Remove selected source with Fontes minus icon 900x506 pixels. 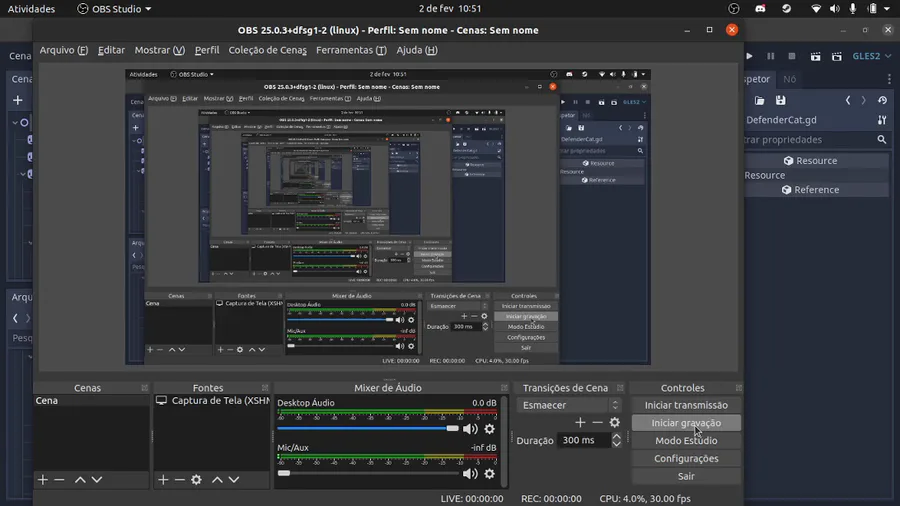pos(180,480)
